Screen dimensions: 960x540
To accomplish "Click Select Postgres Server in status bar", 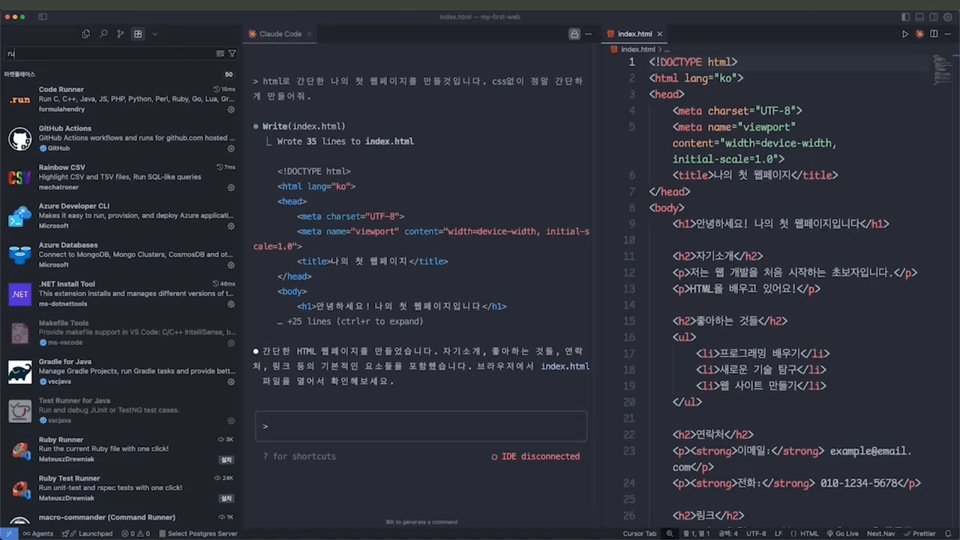I will (x=198, y=534).
